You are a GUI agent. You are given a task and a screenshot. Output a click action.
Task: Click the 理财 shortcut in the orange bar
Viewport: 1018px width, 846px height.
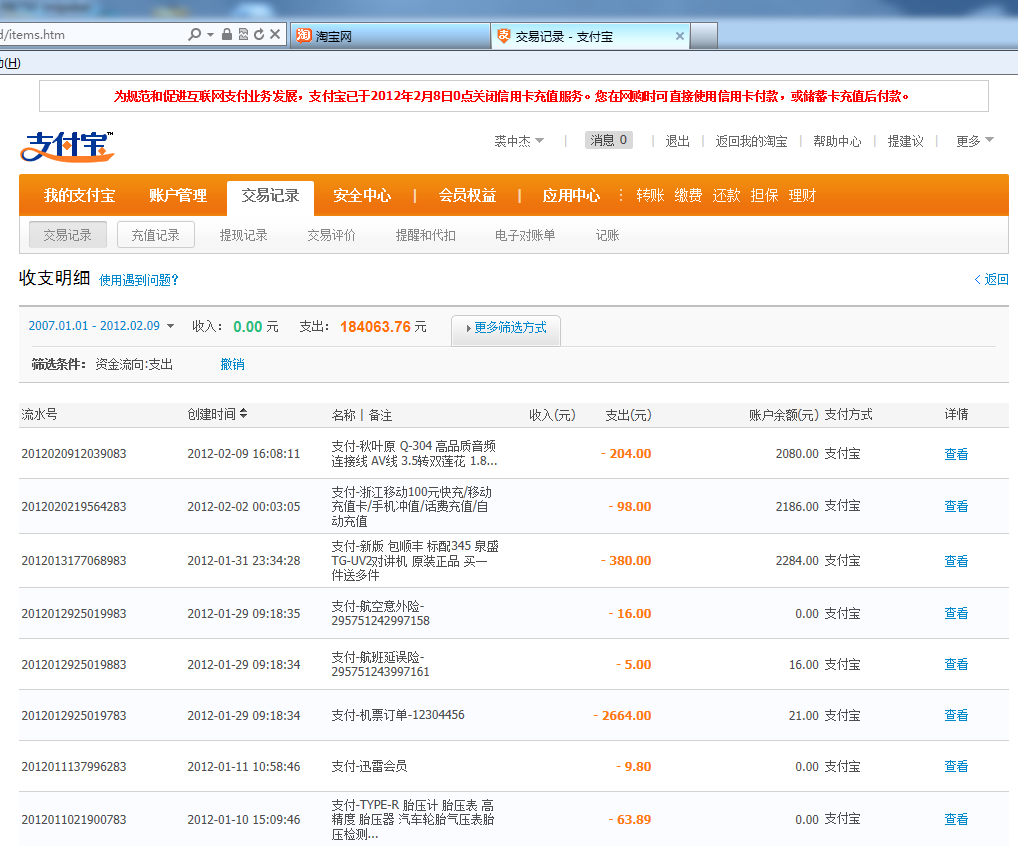[802, 195]
